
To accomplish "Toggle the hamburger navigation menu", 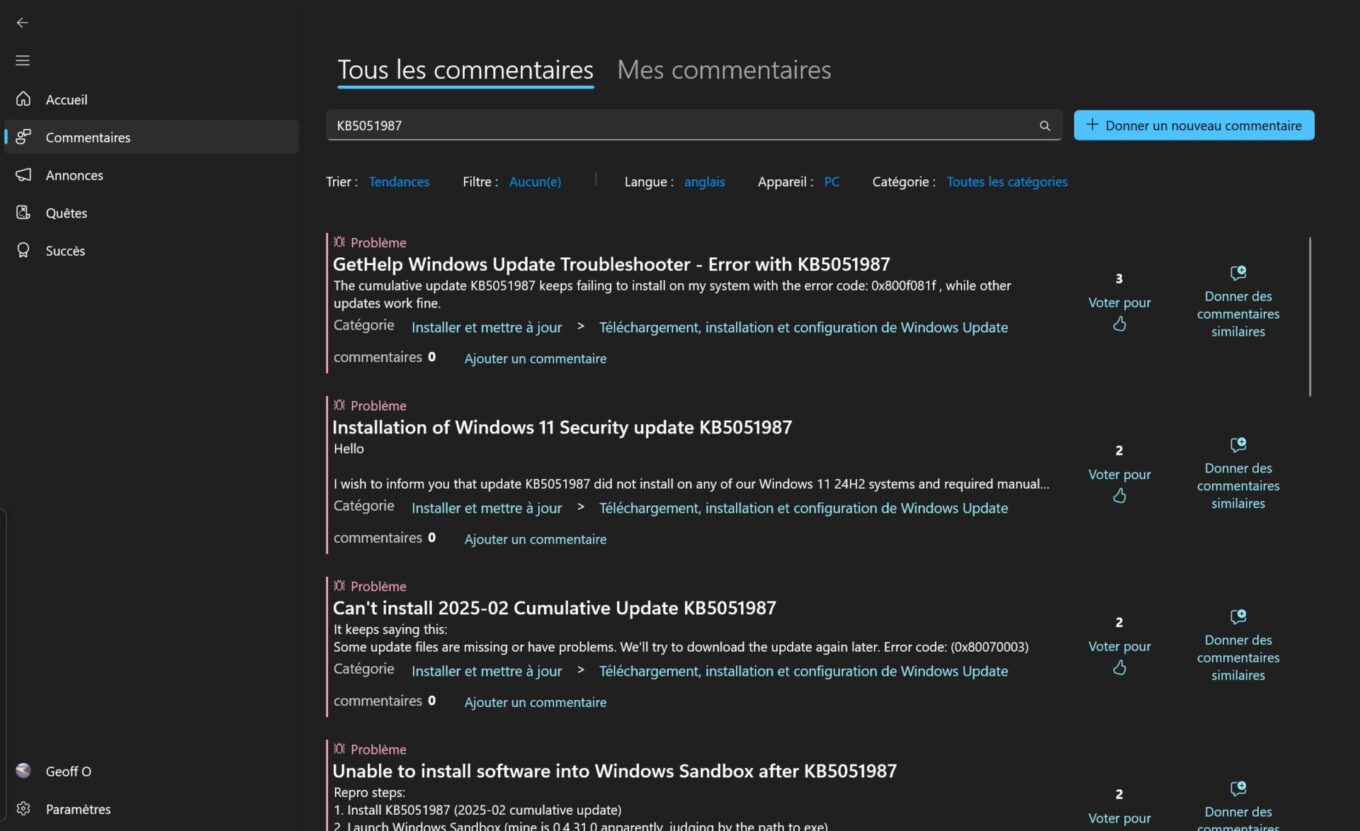I will coord(22,61).
